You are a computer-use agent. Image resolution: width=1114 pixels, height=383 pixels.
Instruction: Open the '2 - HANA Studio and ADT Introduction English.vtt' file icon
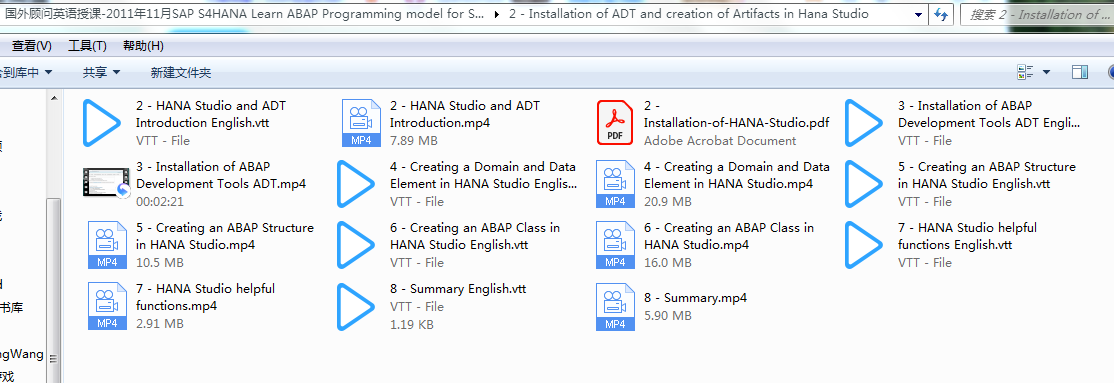(x=102, y=123)
